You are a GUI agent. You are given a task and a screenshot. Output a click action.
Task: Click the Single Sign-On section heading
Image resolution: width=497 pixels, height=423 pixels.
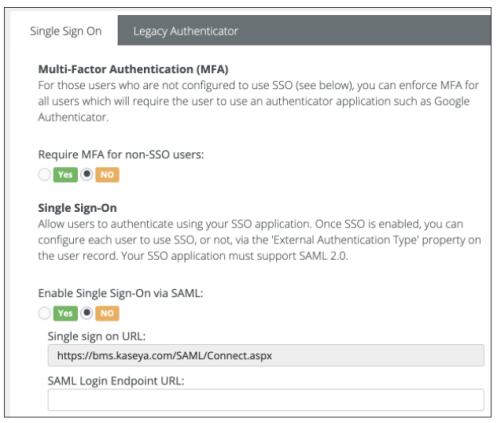click(77, 208)
